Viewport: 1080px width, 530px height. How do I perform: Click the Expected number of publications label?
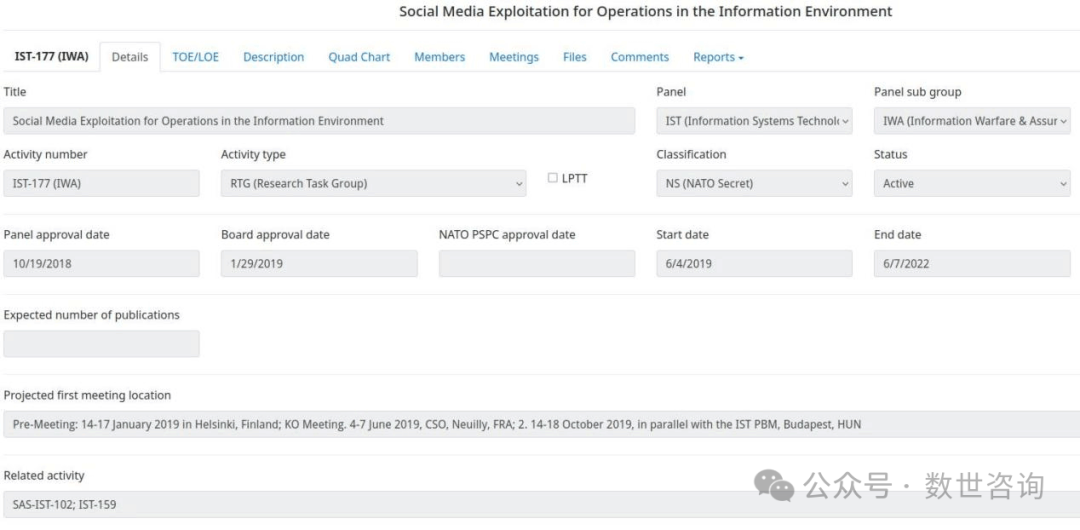[92, 315]
